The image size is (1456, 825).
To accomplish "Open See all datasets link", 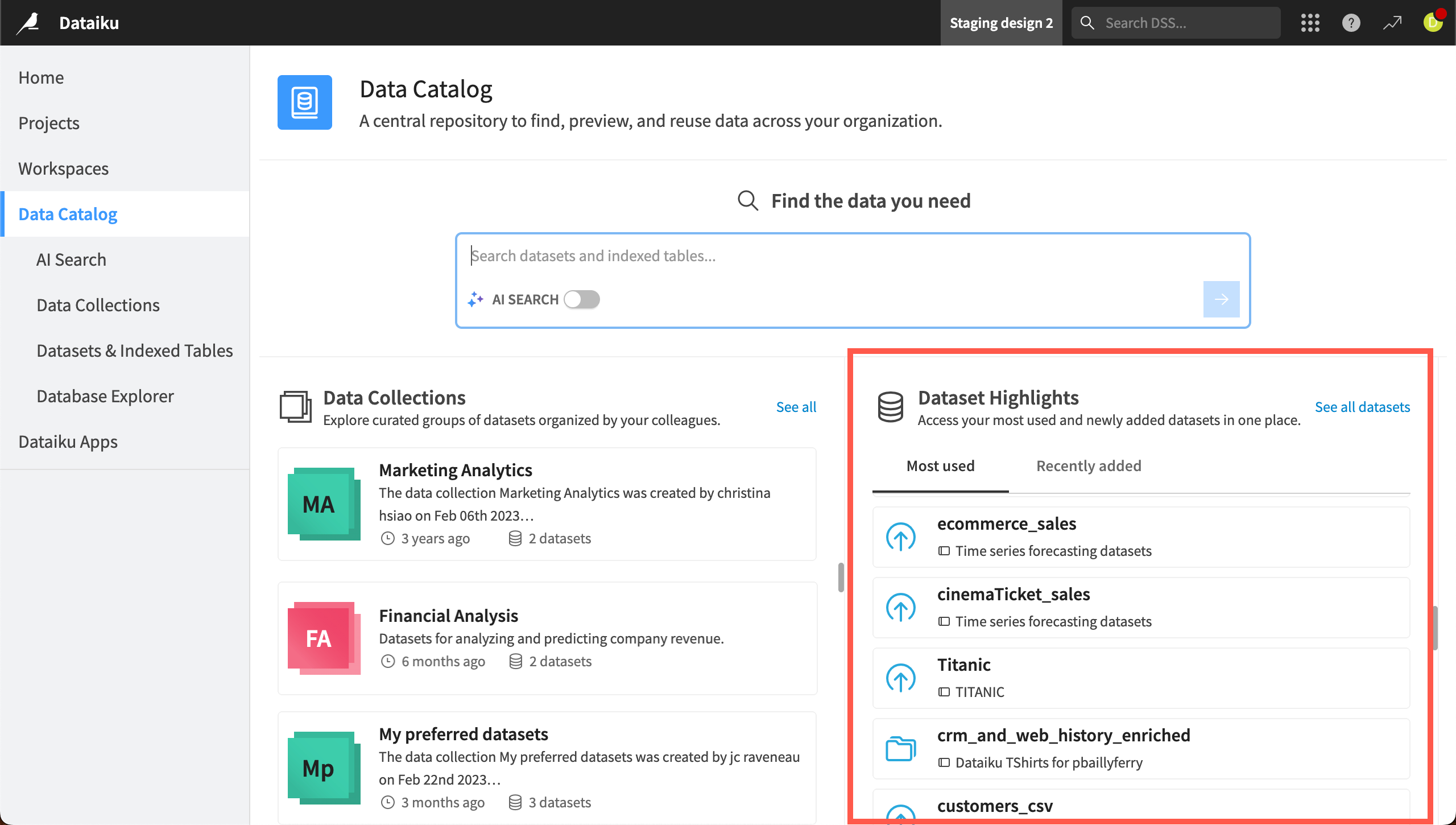I will (1362, 406).
